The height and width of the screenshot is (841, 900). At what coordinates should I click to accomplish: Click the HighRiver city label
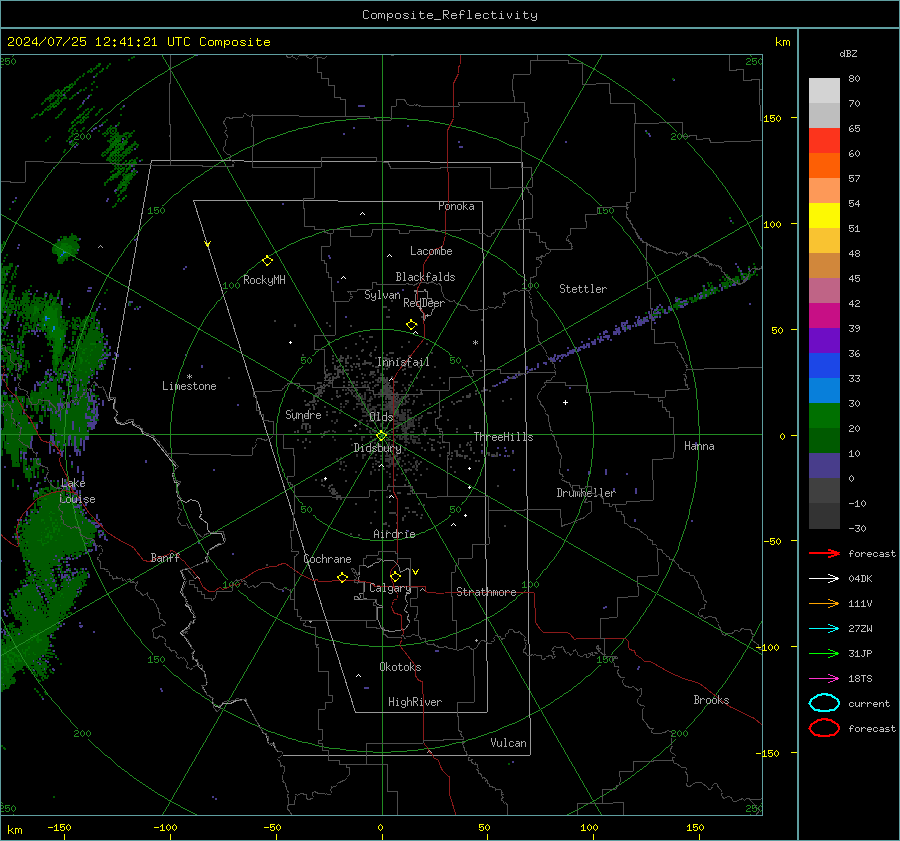pyautogui.click(x=415, y=703)
